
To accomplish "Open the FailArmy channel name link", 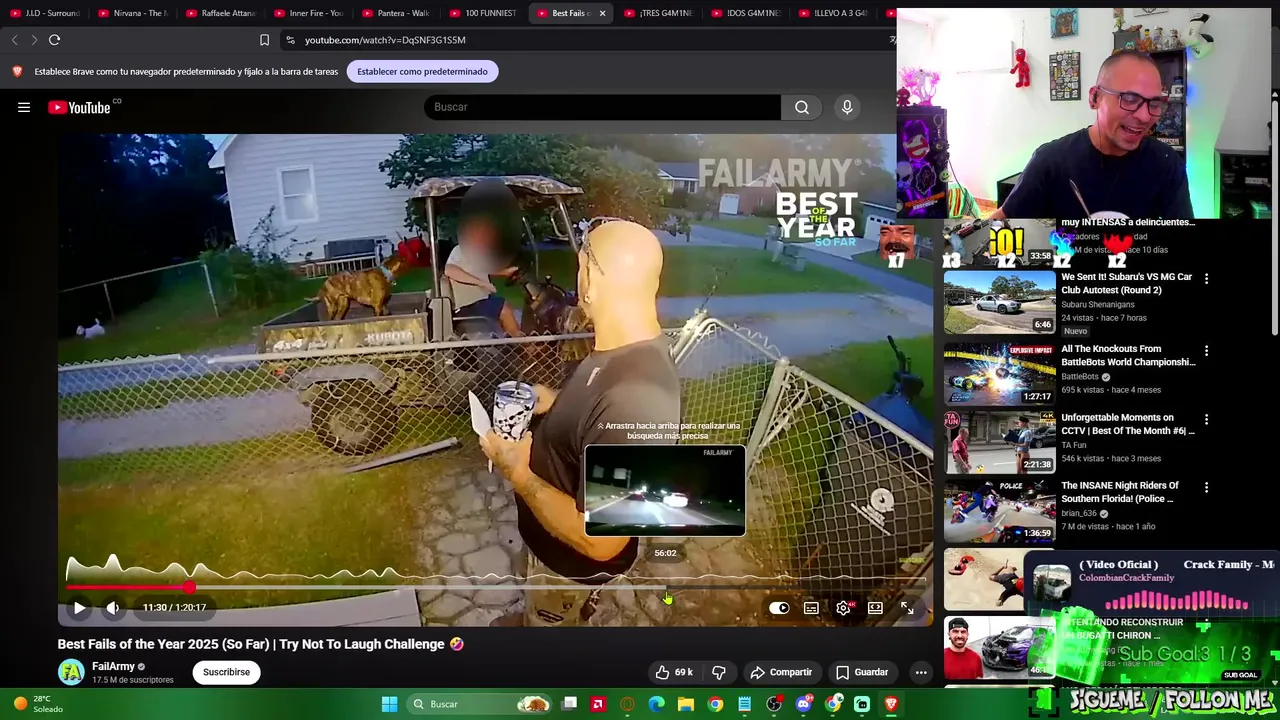I will 113,667.
